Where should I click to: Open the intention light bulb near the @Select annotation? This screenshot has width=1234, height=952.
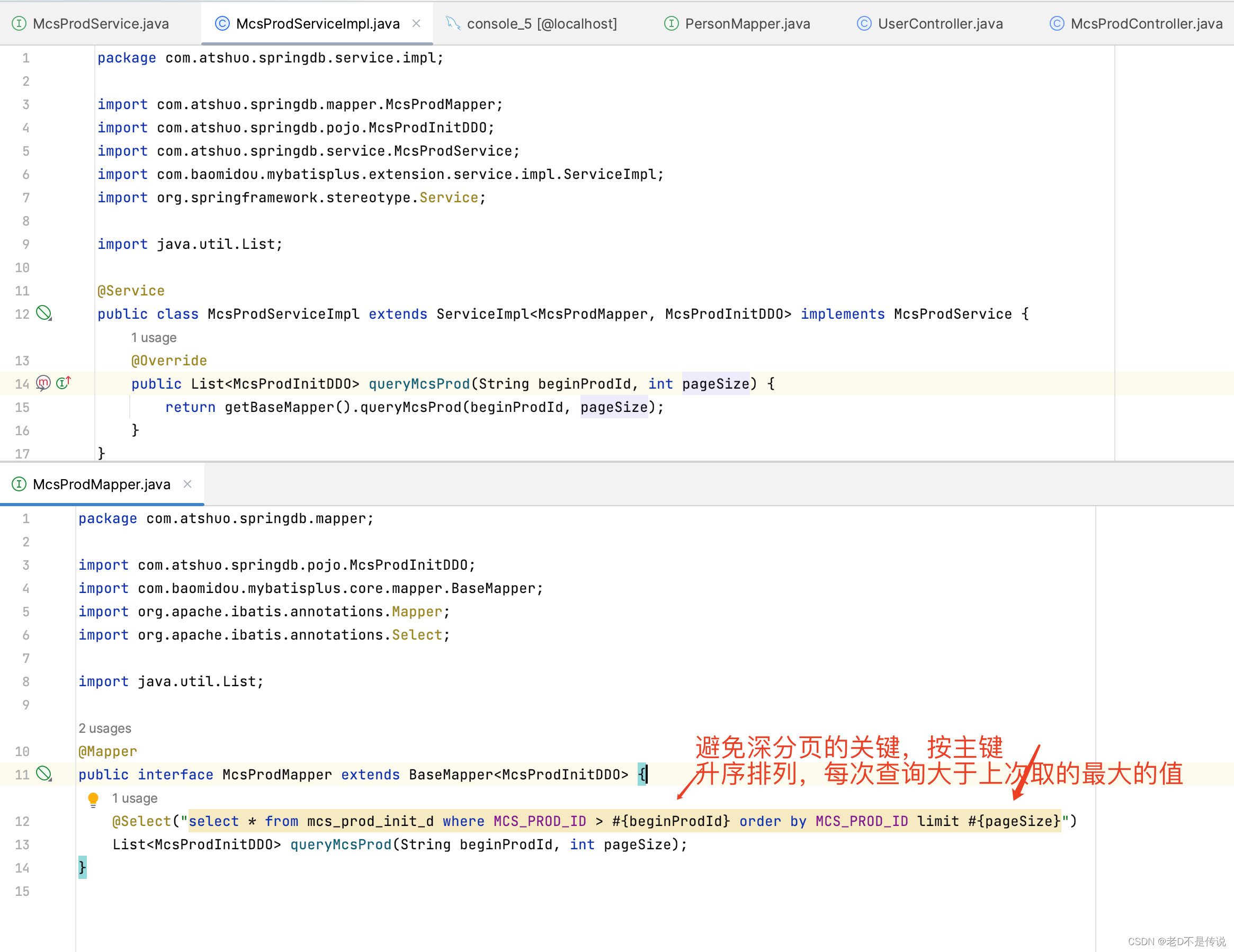point(93,799)
